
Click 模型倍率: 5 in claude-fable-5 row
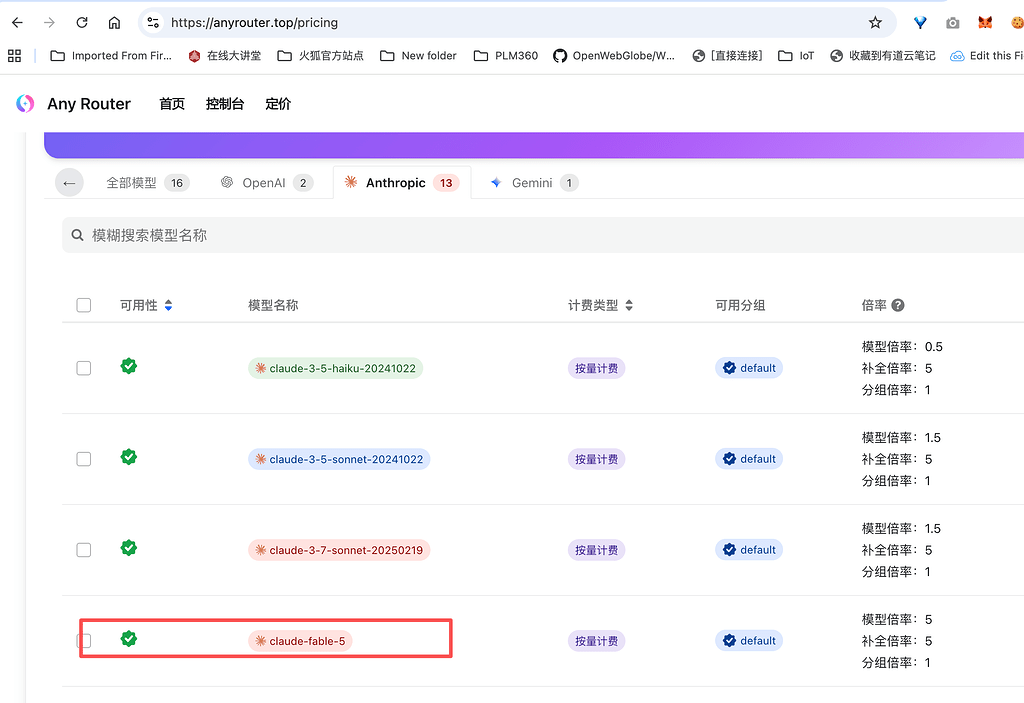(897, 619)
